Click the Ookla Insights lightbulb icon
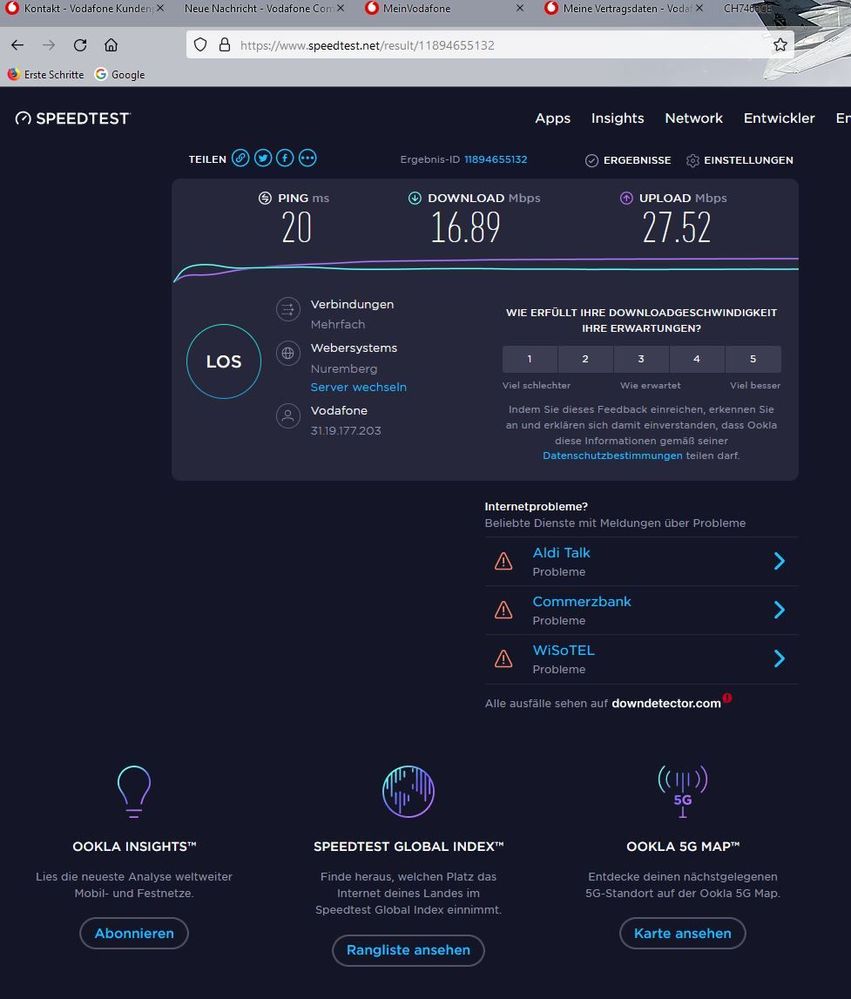The height and width of the screenshot is (999, 851). (x=134, y=791)
